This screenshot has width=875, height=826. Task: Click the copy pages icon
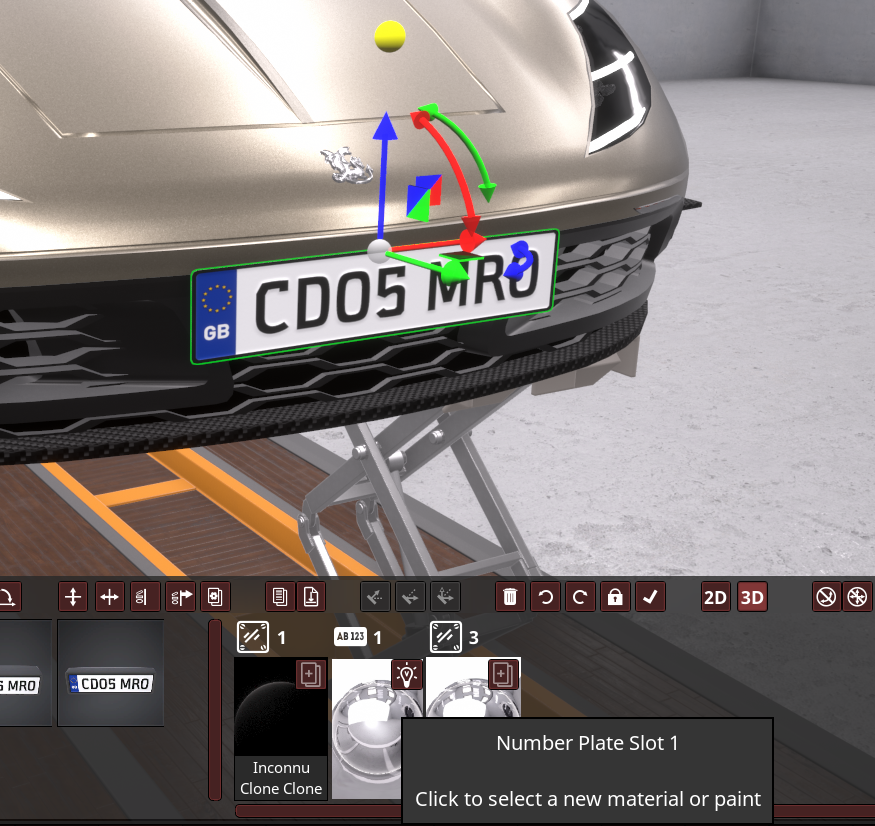(280, 597)
